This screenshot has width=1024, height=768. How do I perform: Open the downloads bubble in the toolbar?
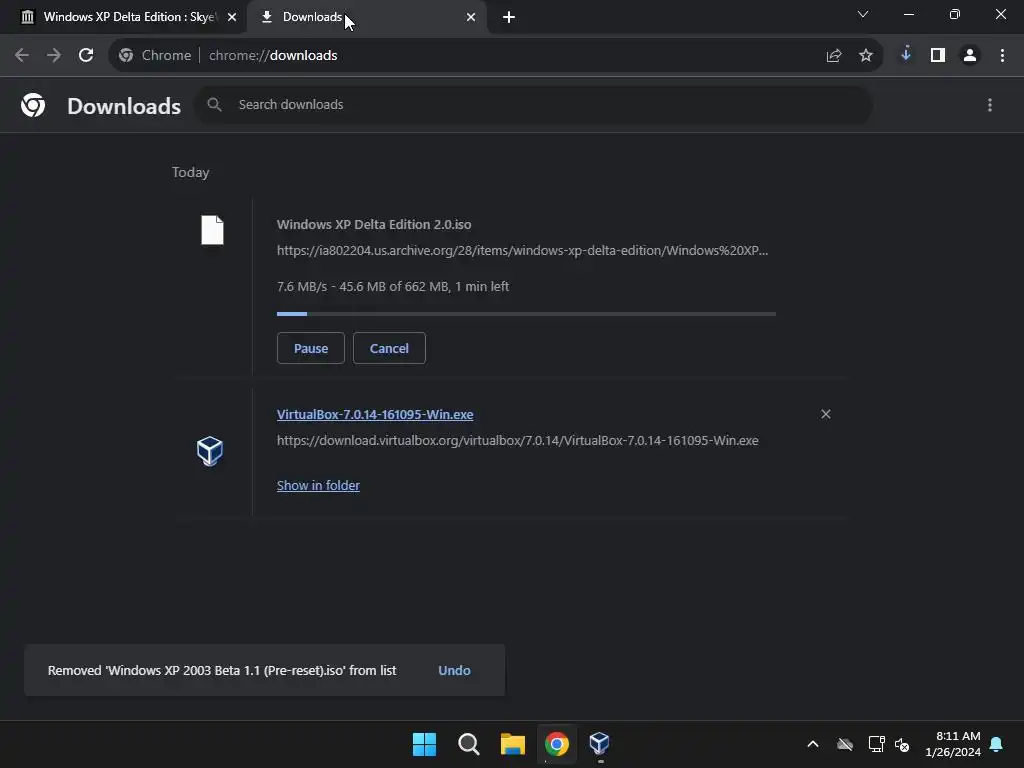pyautogui.click(x=906, y=54)
